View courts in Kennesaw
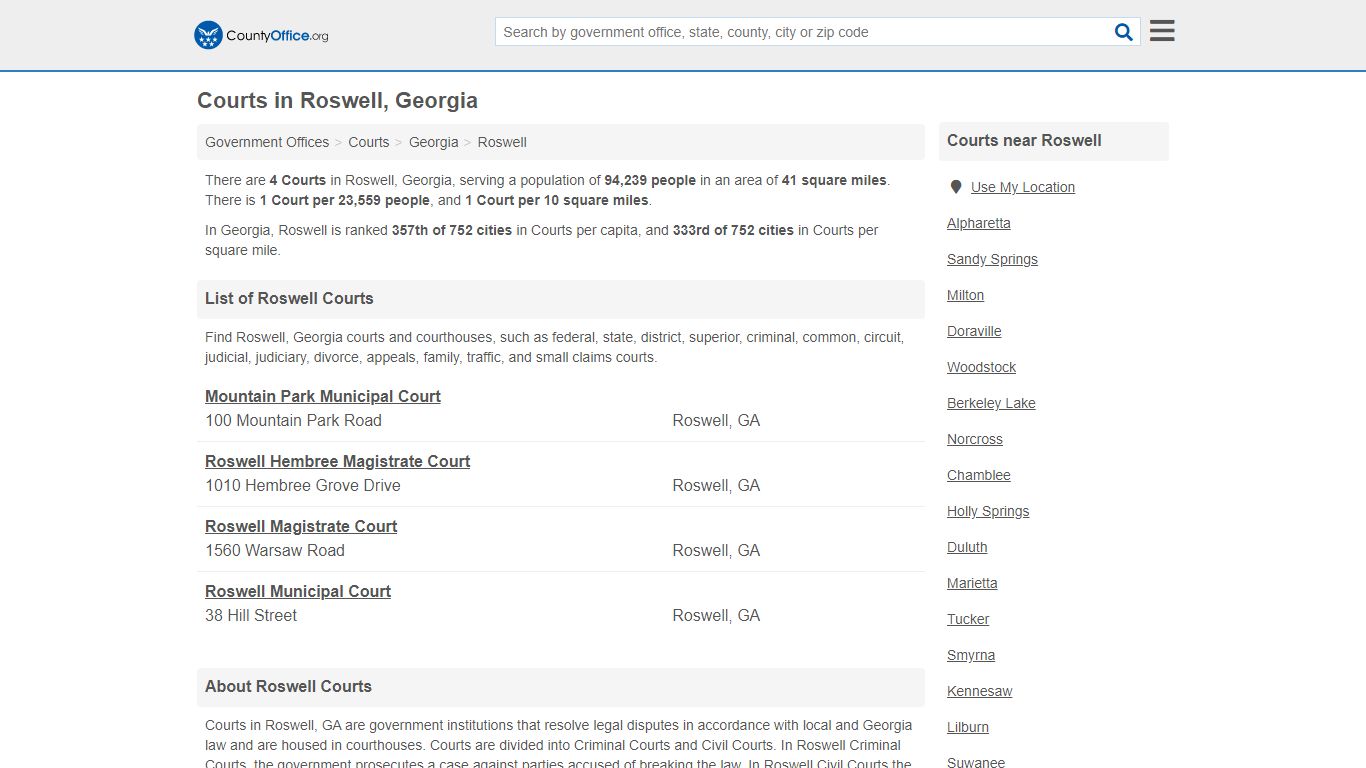This screenshot has width=1366, height=768. tap(980, 691)
